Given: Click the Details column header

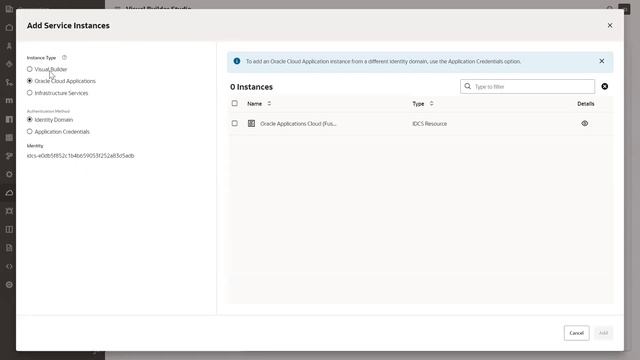Looking at the screenshot, I should point(586,104).
